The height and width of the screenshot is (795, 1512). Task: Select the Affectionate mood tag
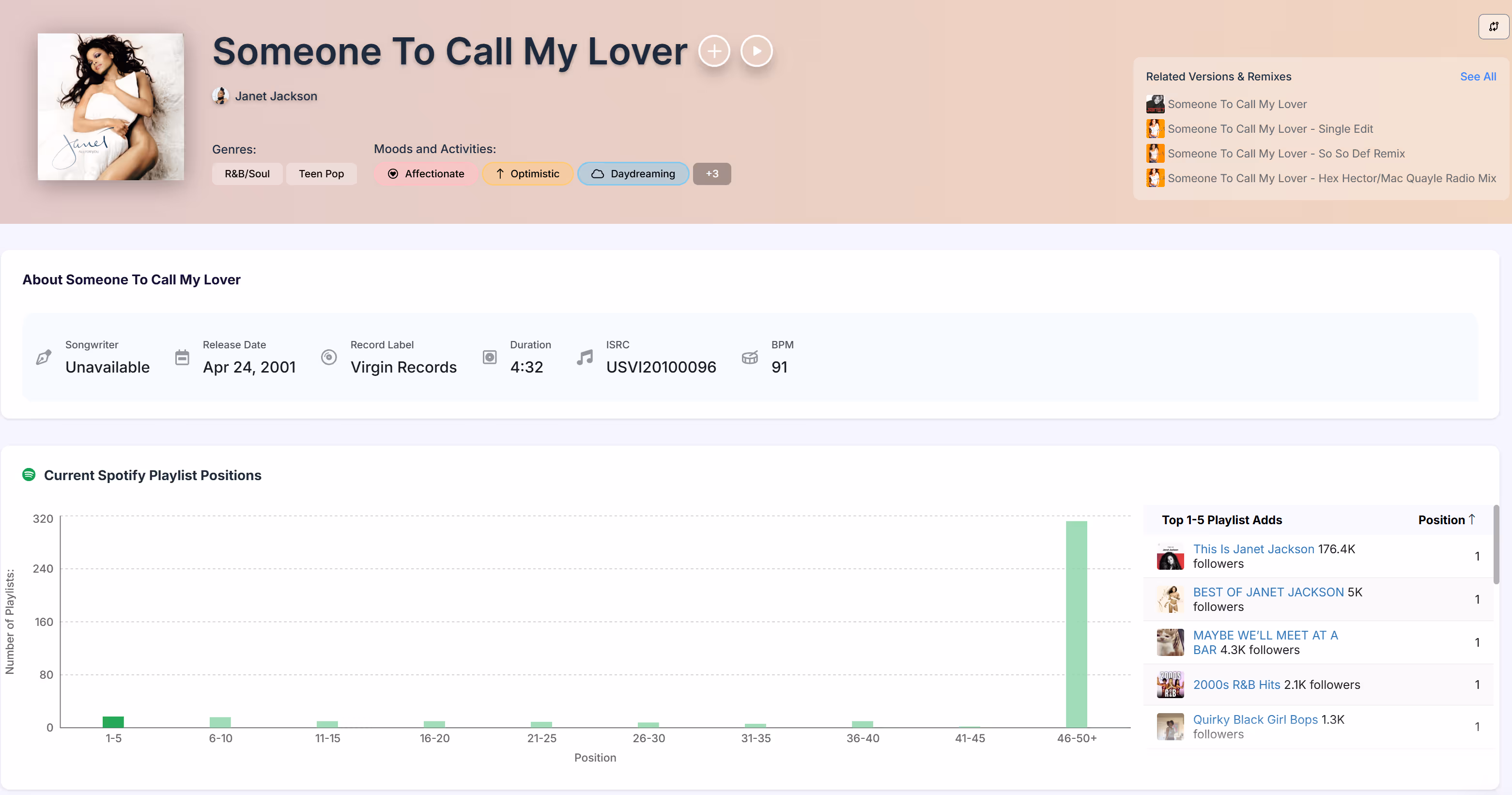click(426, 174)
